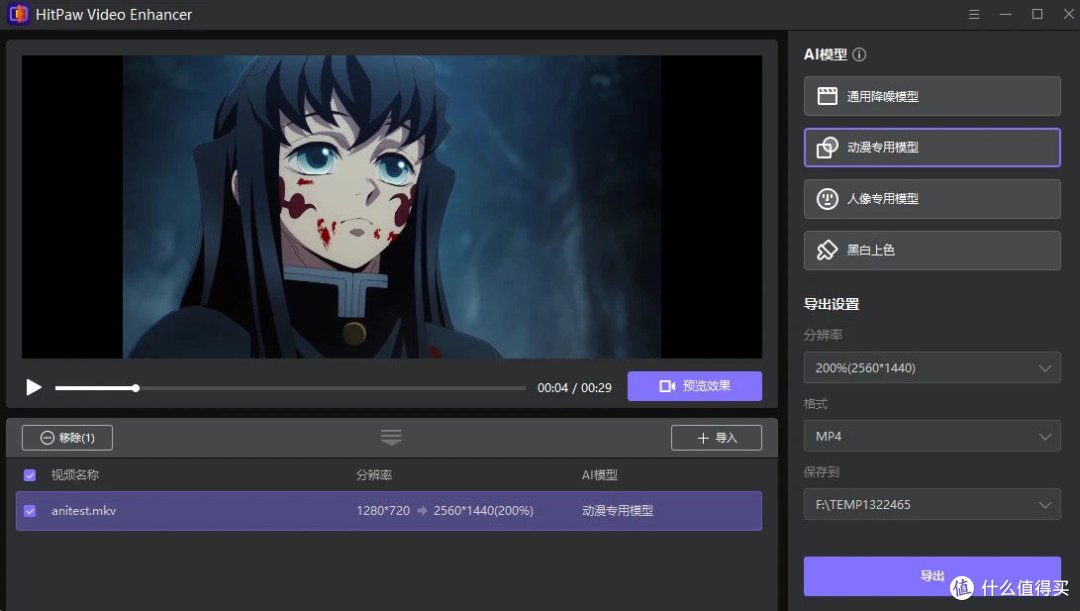Screen dimensions: 1080x611
Task: Click the 导出 export button
Action: tap(932, 576)
